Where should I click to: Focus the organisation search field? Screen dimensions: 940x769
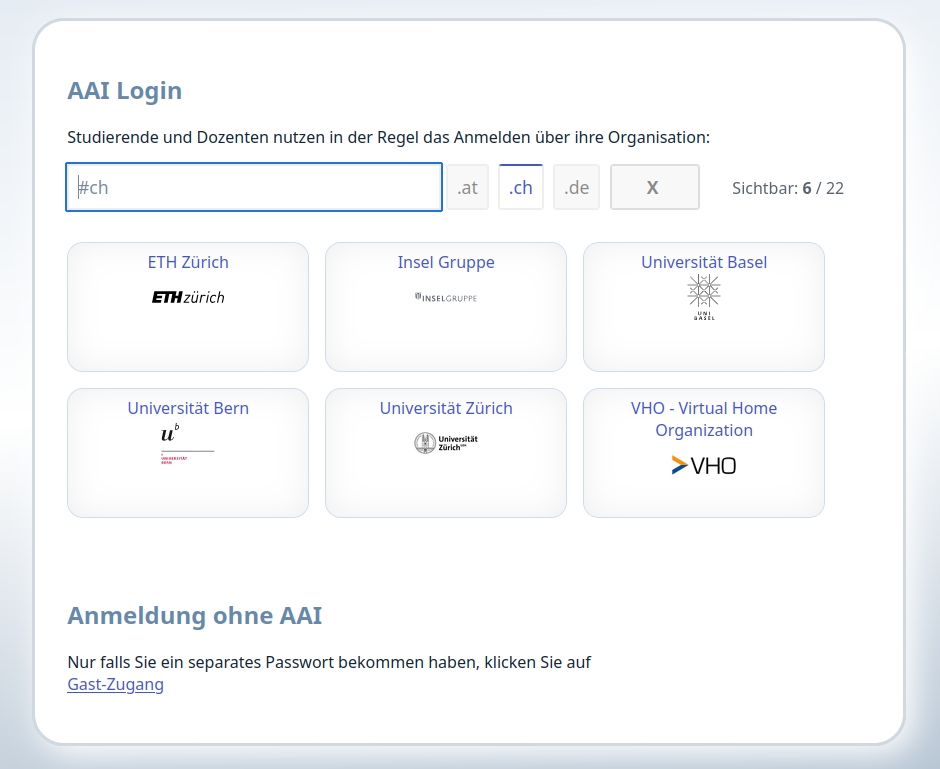click(254, 187)
